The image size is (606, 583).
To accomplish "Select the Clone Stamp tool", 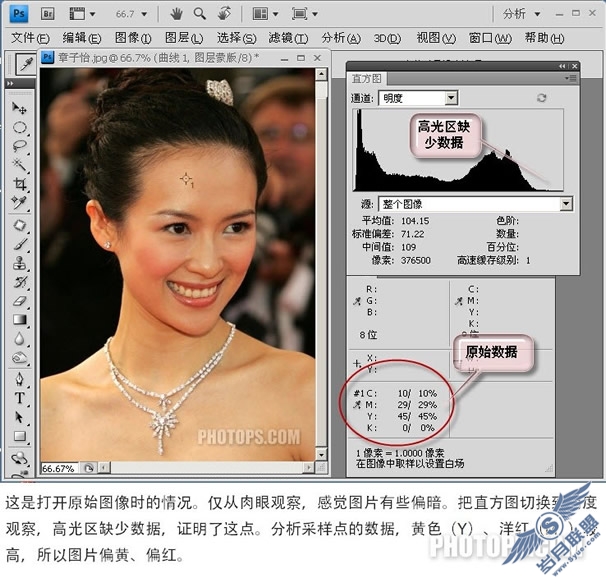I will coord(19,263).
